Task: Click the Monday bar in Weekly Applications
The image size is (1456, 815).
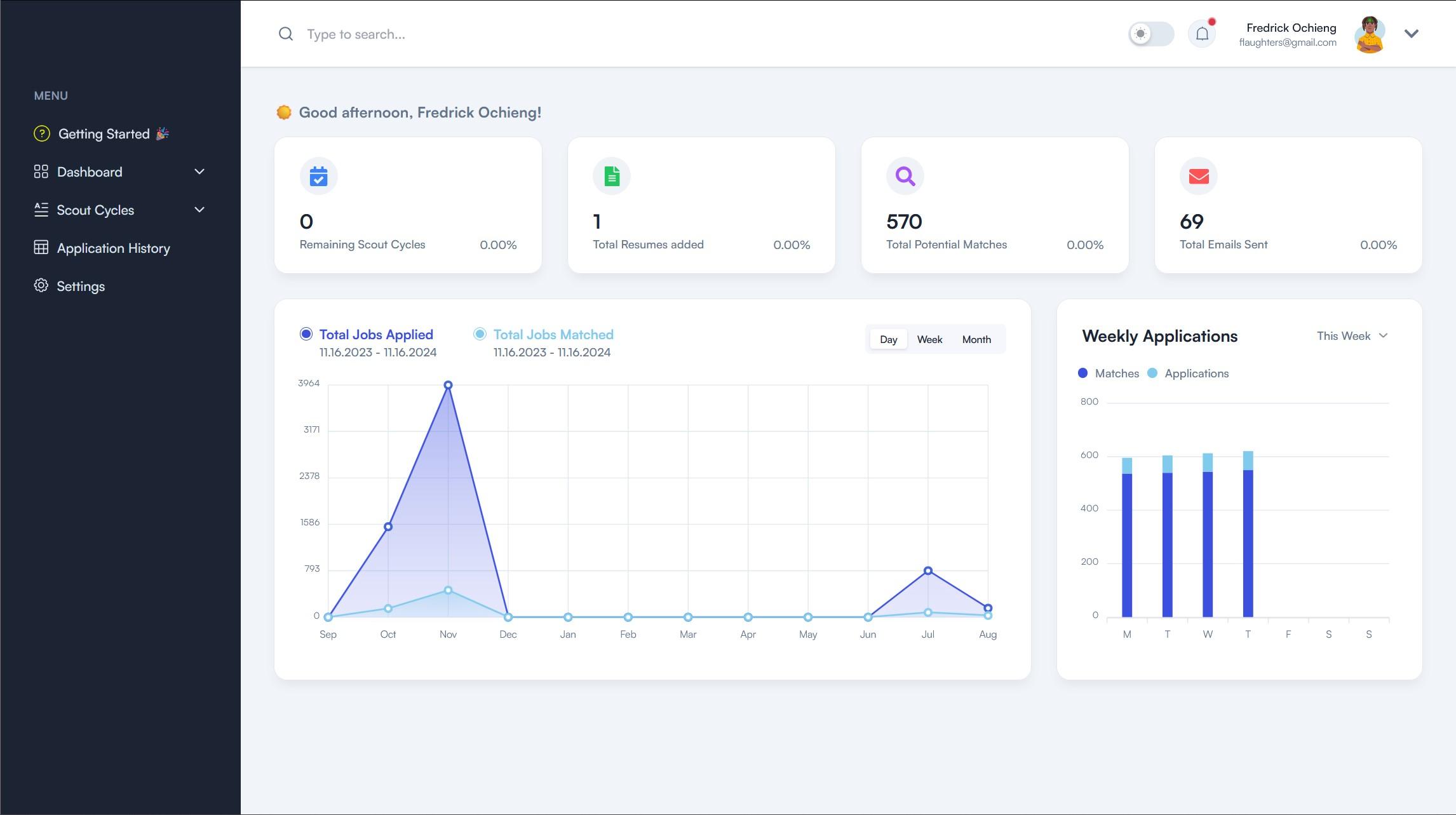Action: pyautogui.click(x=1127, y=537)
